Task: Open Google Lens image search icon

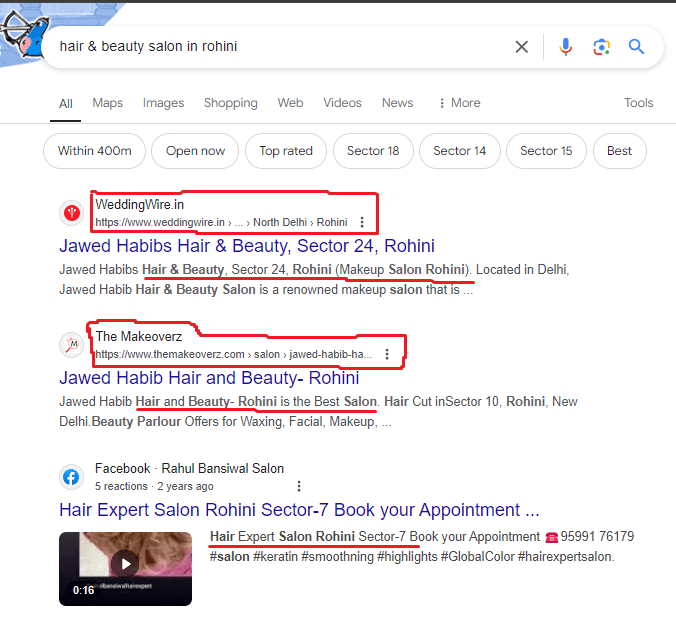Action: 601,47
